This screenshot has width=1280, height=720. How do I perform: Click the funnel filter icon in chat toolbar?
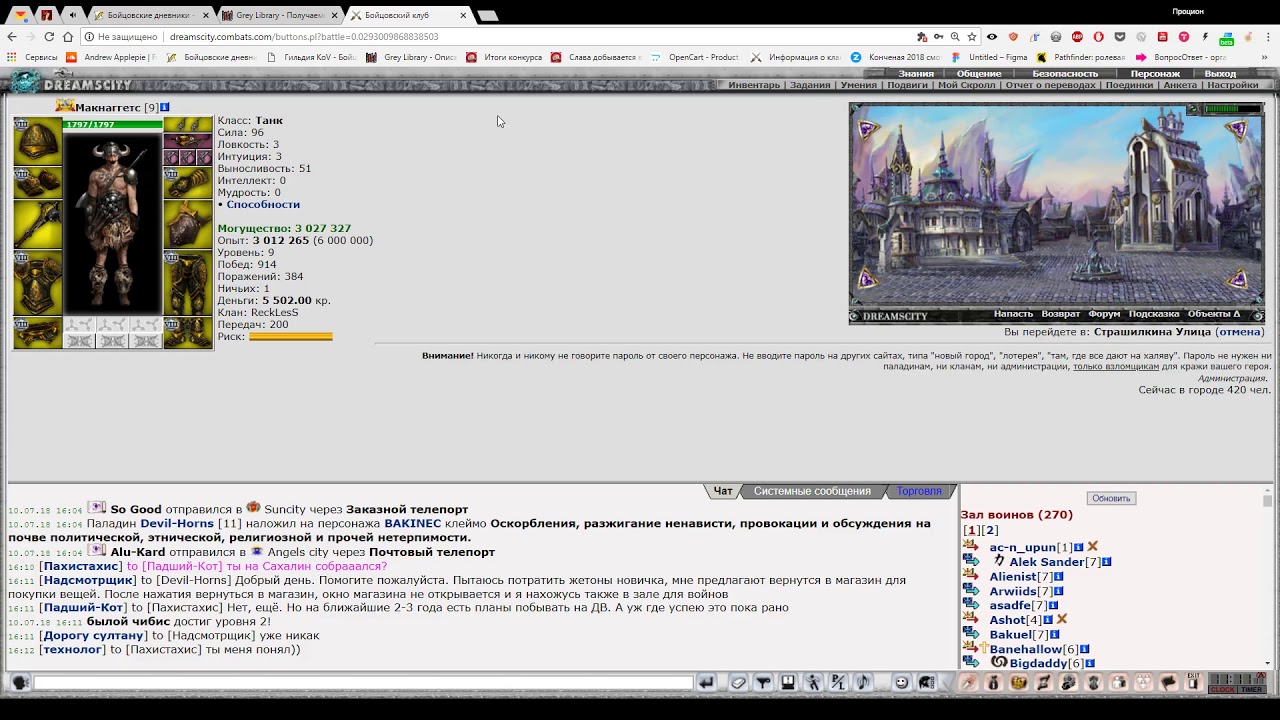coord(763,682)
